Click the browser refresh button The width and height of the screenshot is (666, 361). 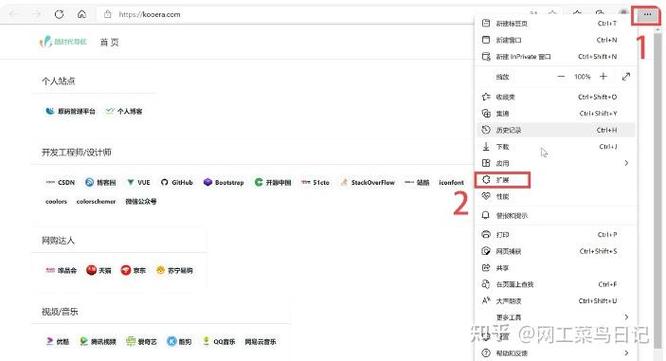tap(59, 14)
